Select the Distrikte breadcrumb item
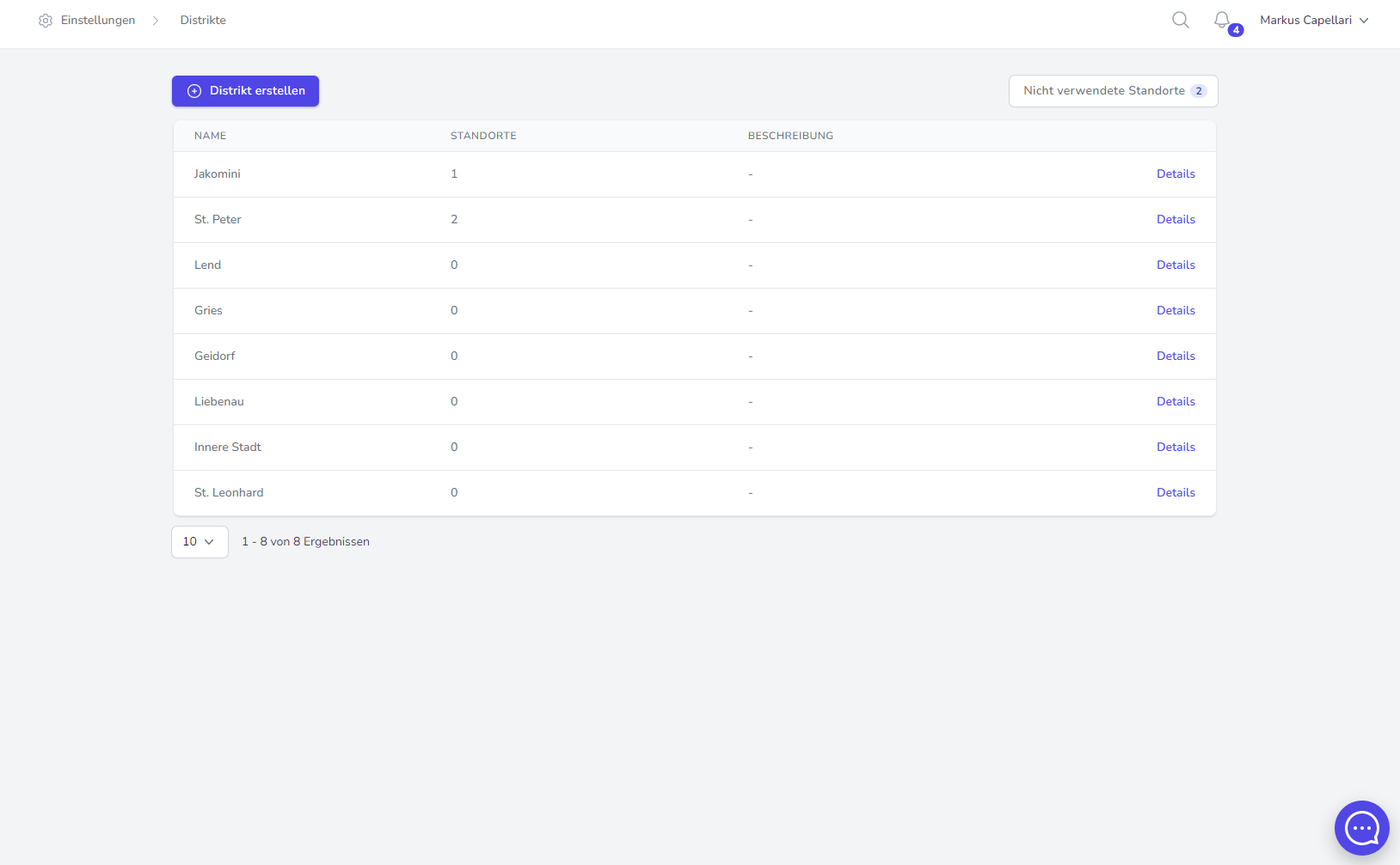This screenshot has height=865, width=1400. [203, 20]
